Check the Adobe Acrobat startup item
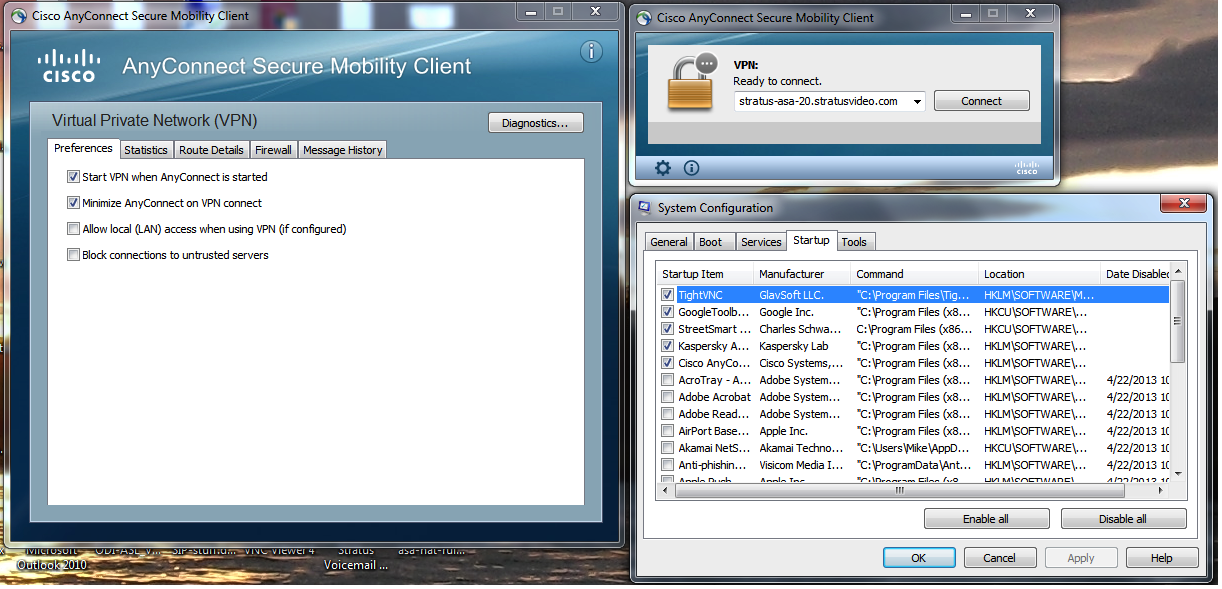This screenshot has width=1222, height=589. [x=667, y=397]
